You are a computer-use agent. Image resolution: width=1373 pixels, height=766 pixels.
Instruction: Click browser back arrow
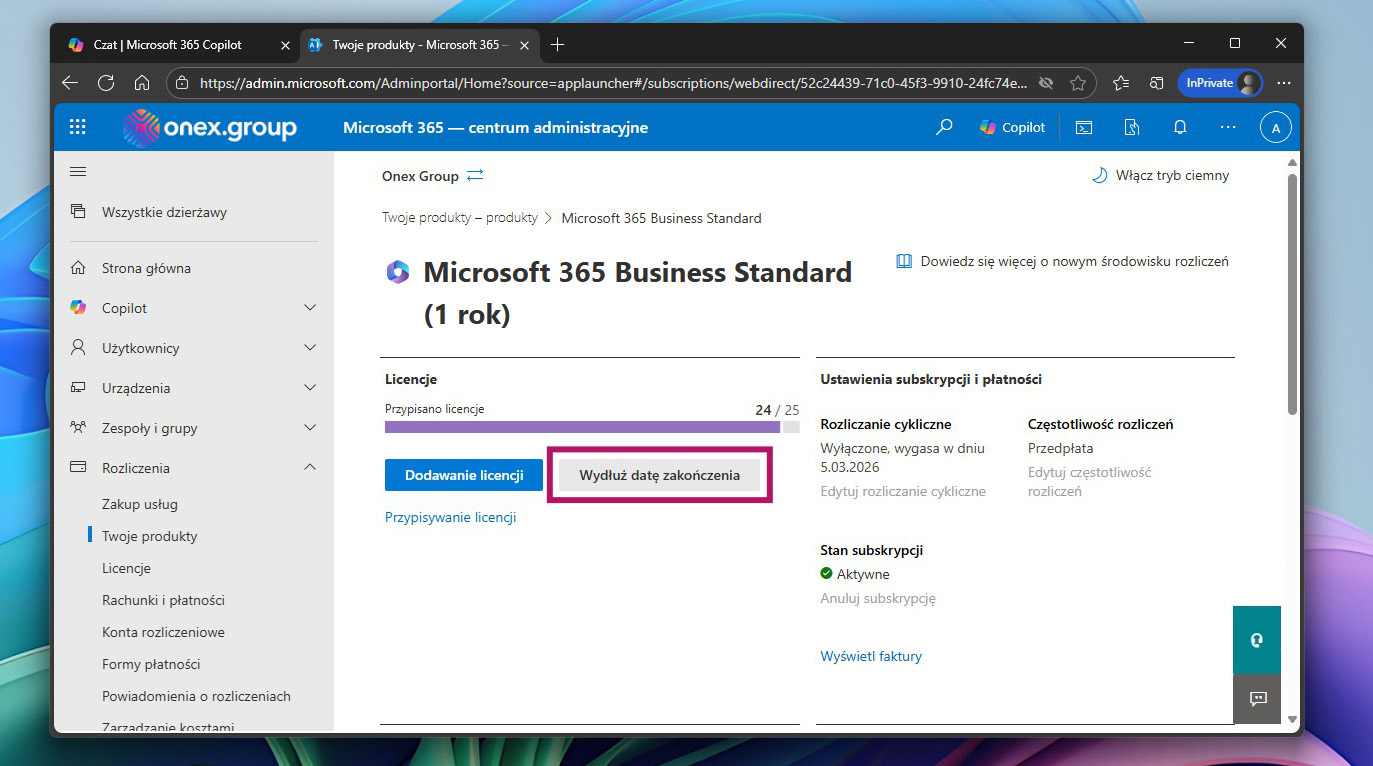click(x=70, y=83)
